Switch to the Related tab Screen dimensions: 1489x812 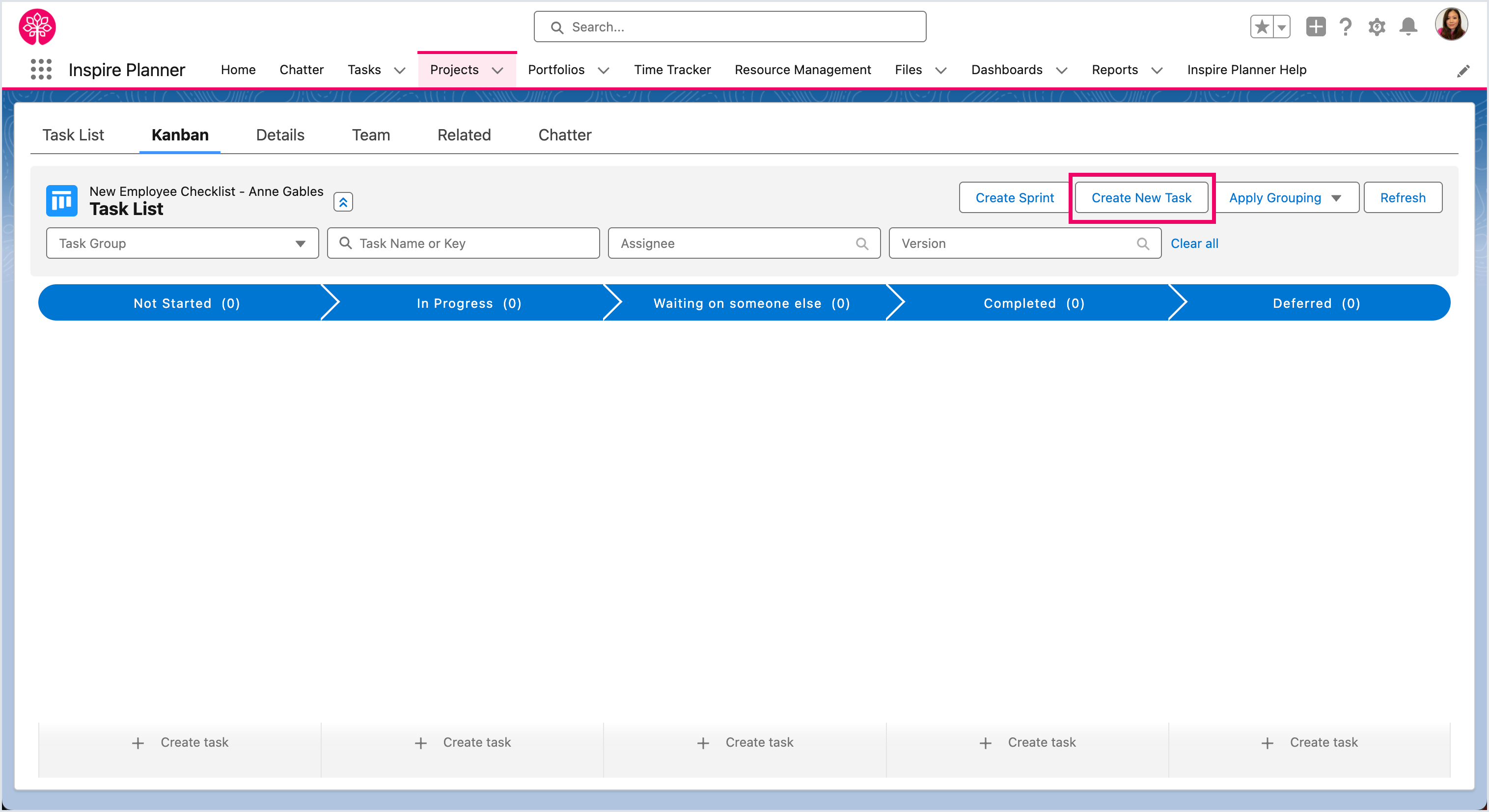click(464, 135)
